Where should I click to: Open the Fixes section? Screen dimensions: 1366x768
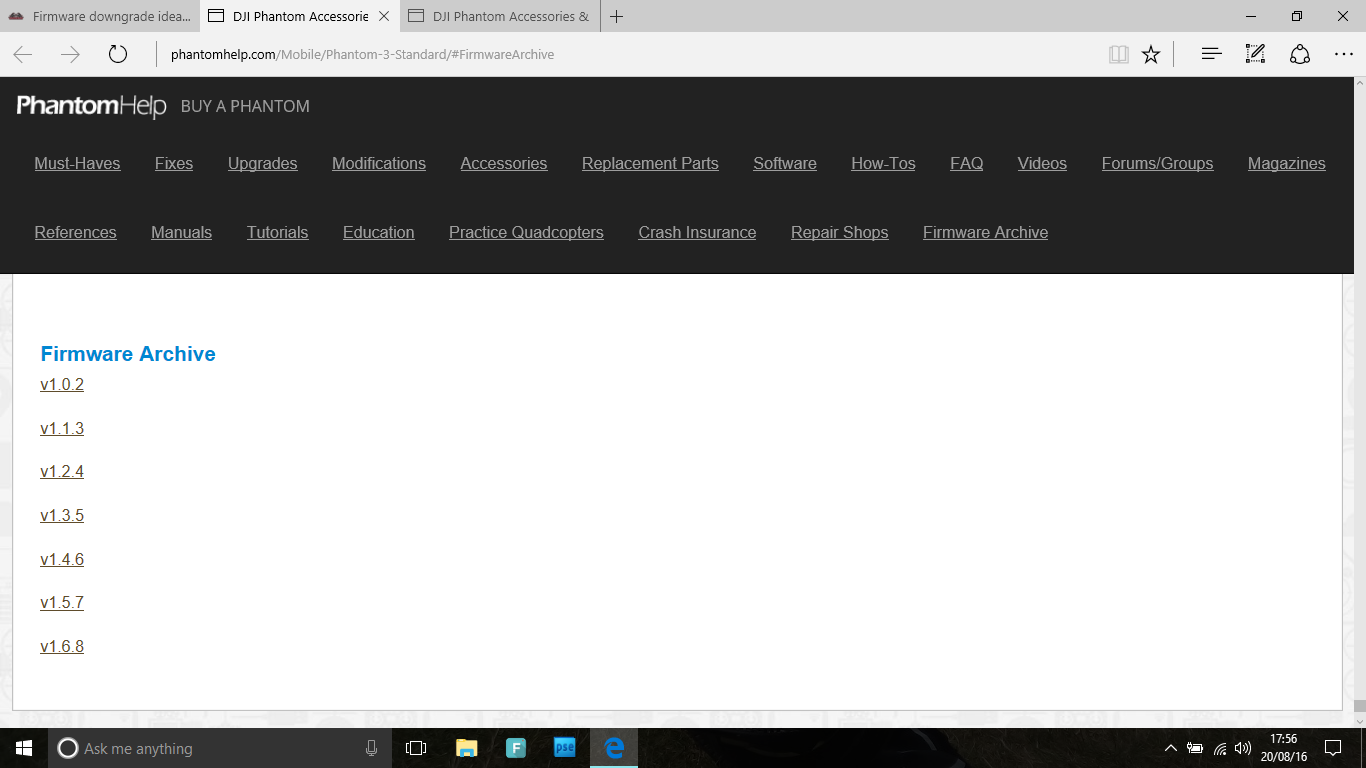click(174, 164)
